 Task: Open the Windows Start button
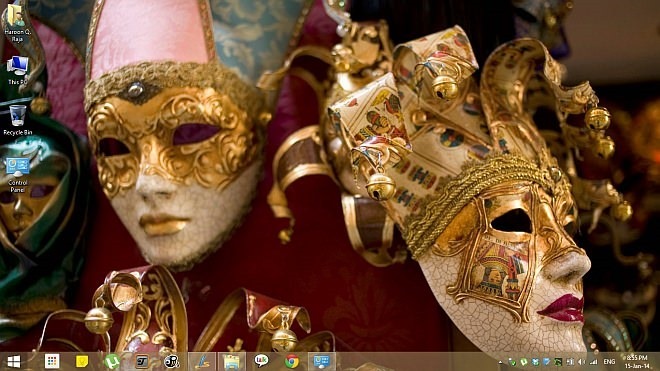point(13,361)
